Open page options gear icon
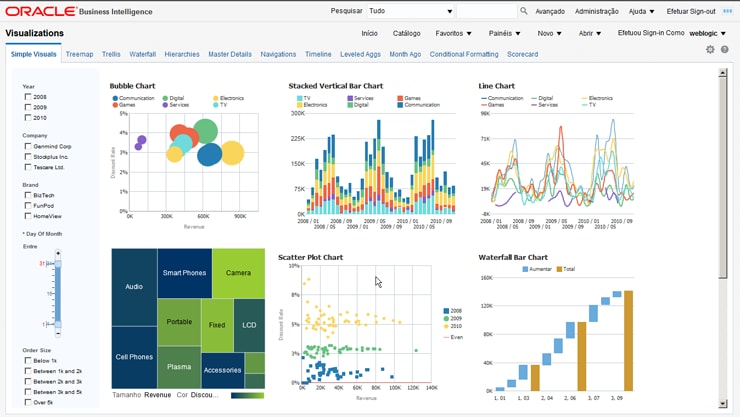The height and width of the screenshot is (417, 740). coord(710,50)
